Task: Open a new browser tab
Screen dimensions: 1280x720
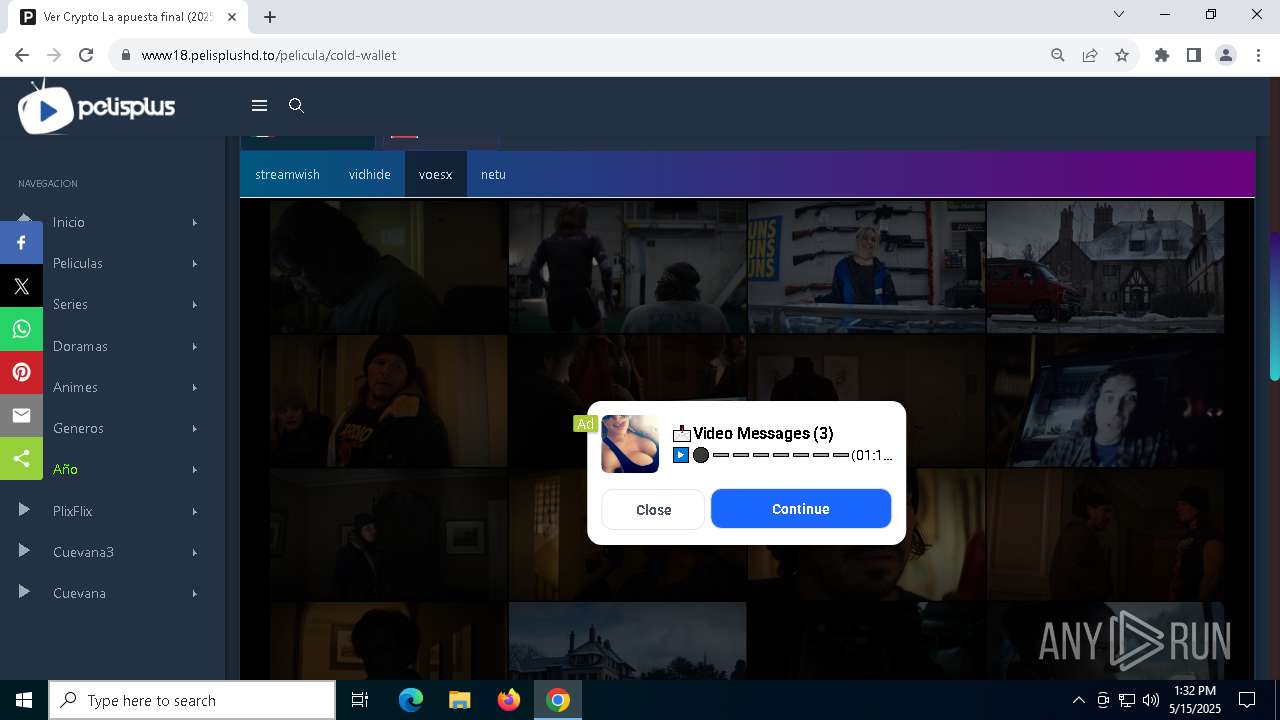Action: 270,16
